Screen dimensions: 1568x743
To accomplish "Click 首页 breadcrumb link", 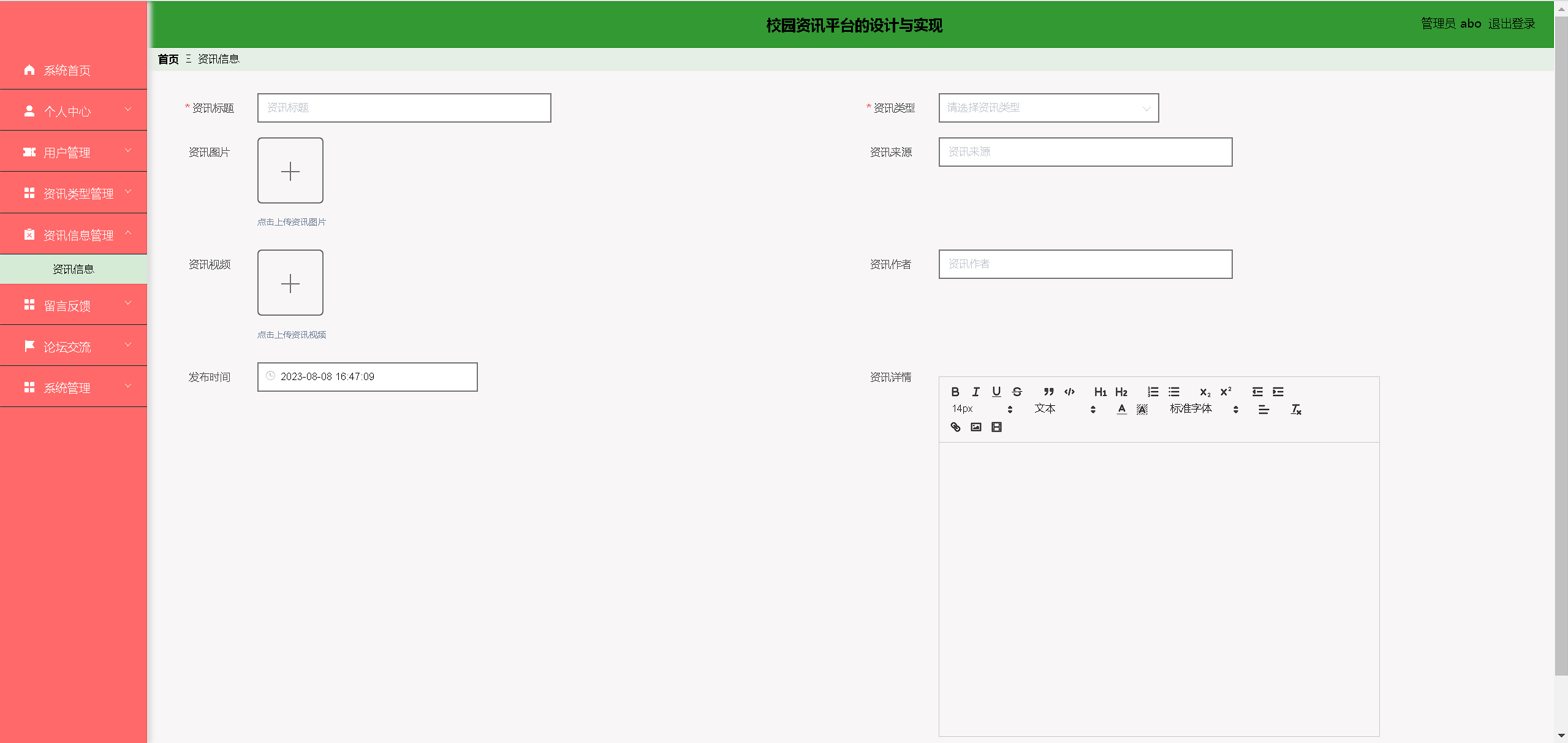I will (168, 59).
